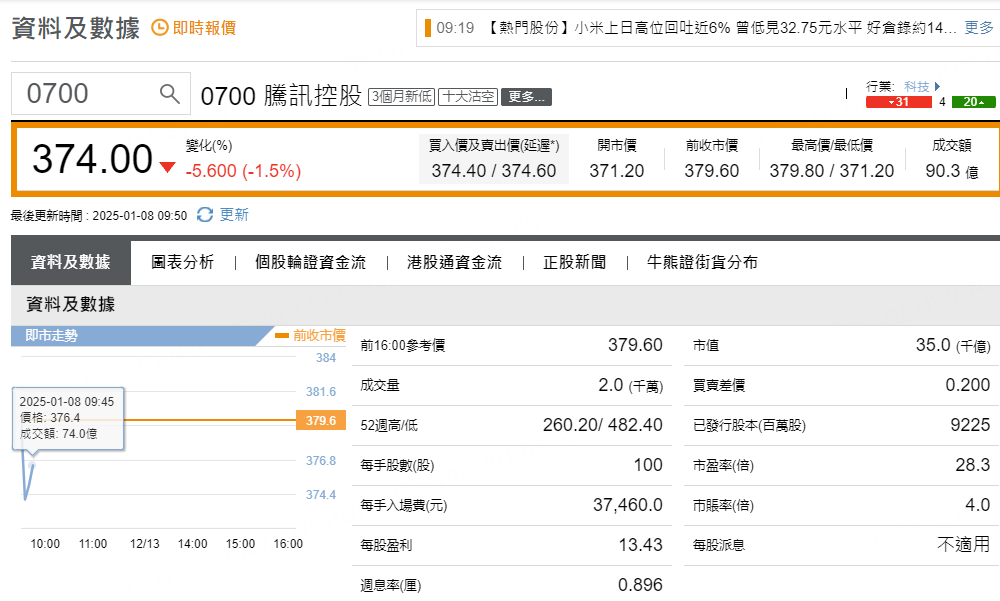1000x601 pixels.
Task: Click the 已發行股本 value 9225
Action: point(970,425)
